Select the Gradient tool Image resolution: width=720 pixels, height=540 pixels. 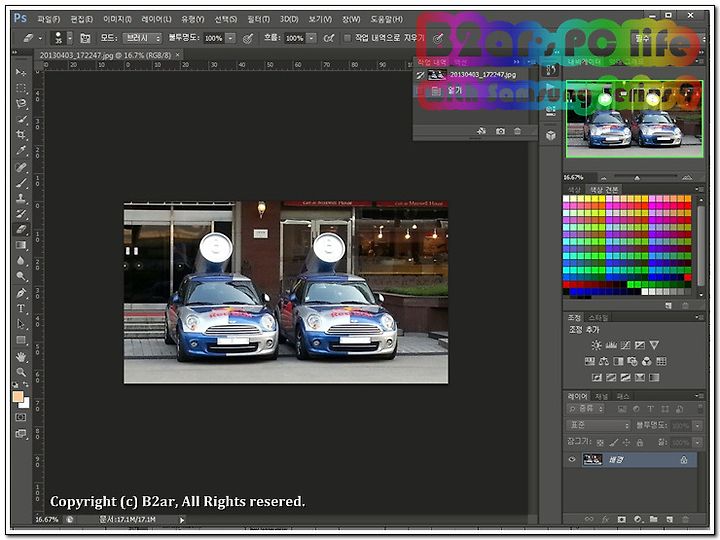[x=21, y=245]
